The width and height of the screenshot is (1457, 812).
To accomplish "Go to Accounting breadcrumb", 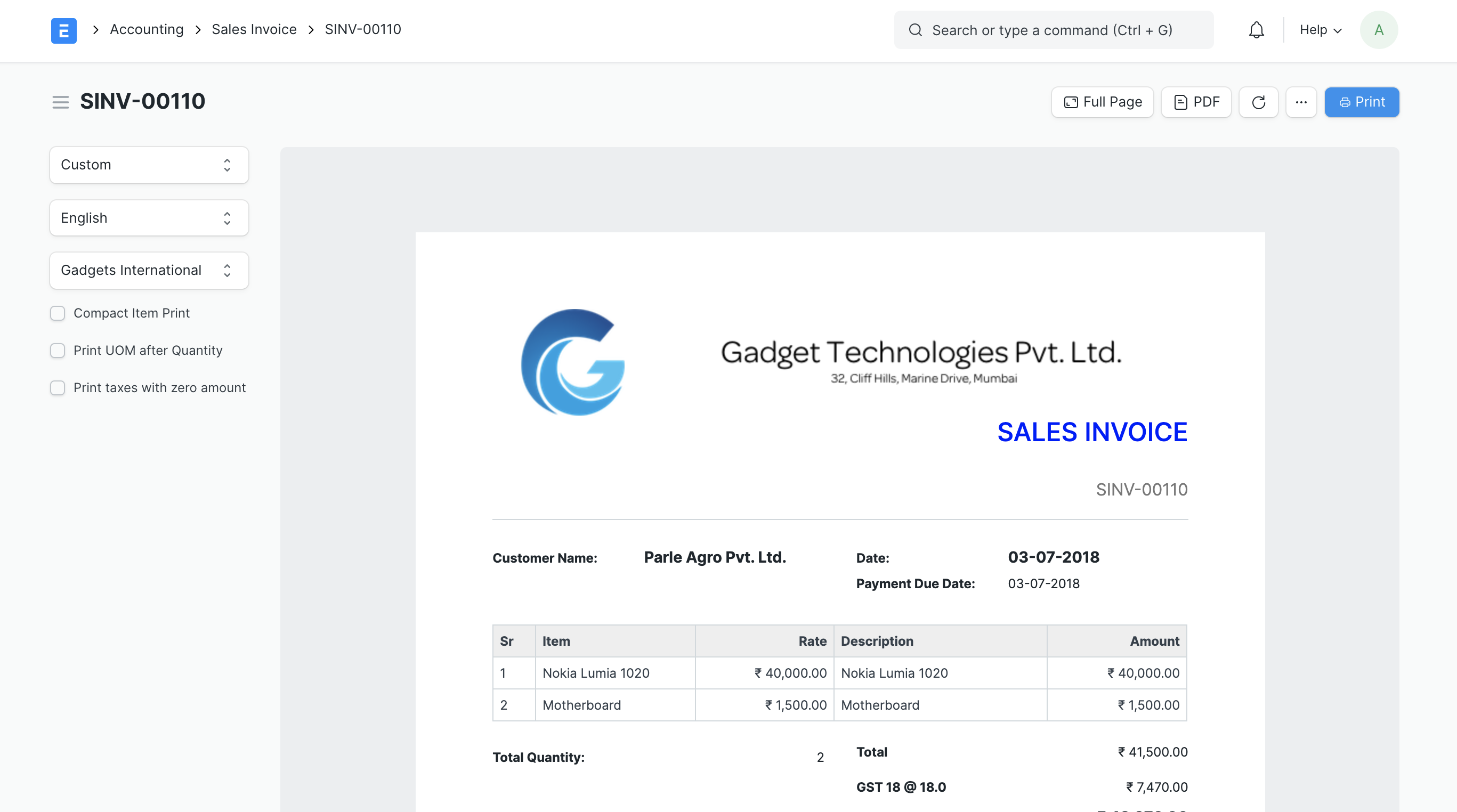I will pyautogui.click(x=147, y=29).
